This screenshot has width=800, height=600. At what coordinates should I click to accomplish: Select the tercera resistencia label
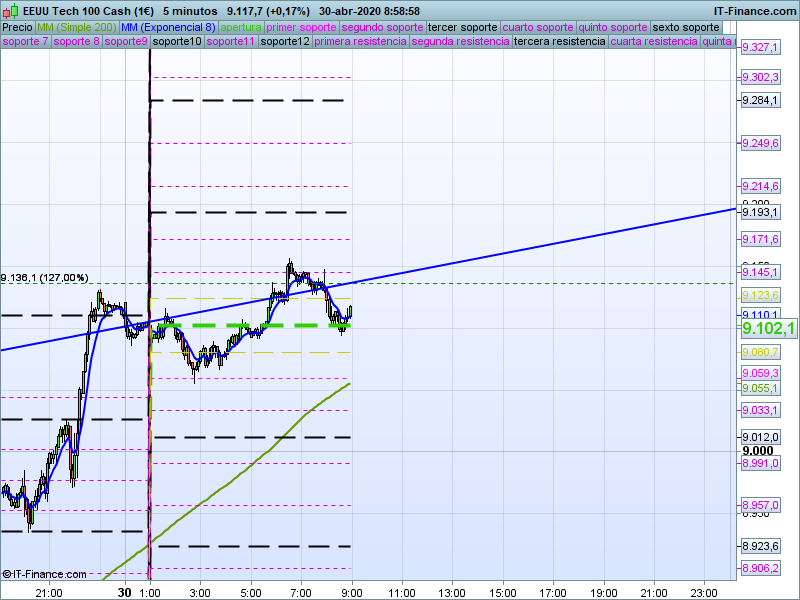point(559,41)
